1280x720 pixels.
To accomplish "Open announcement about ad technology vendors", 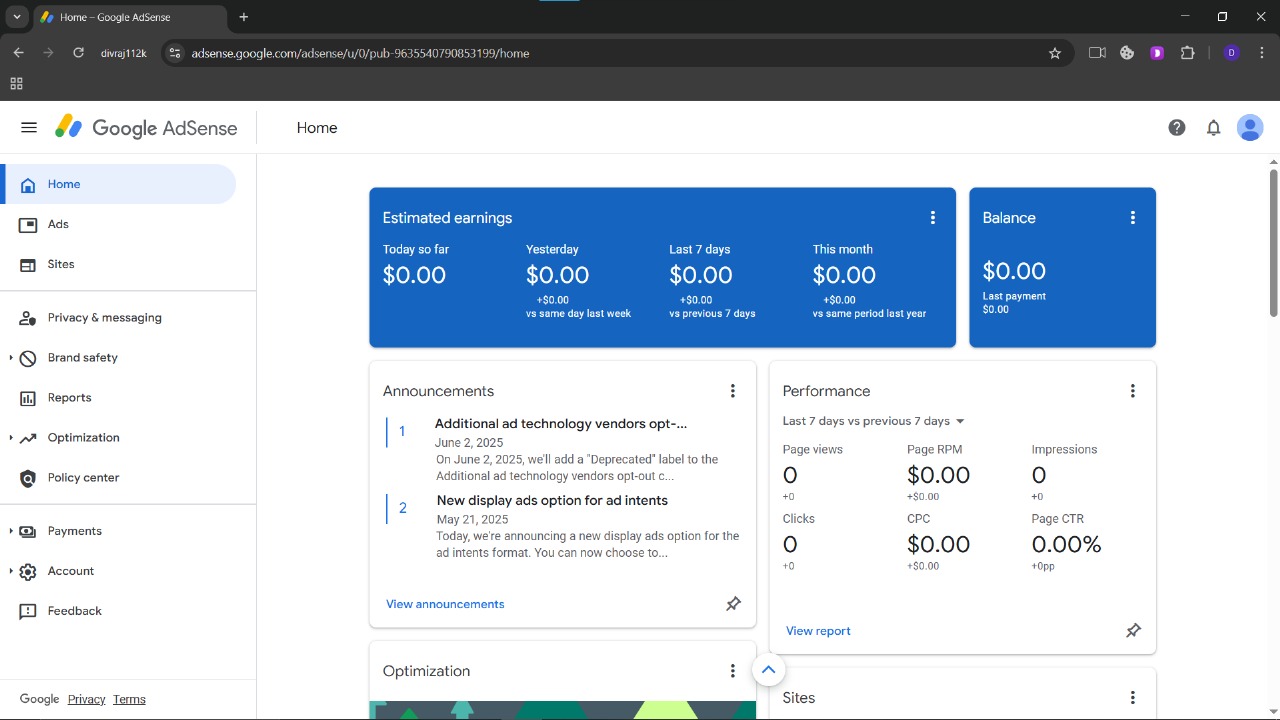I will pos(560,424).
